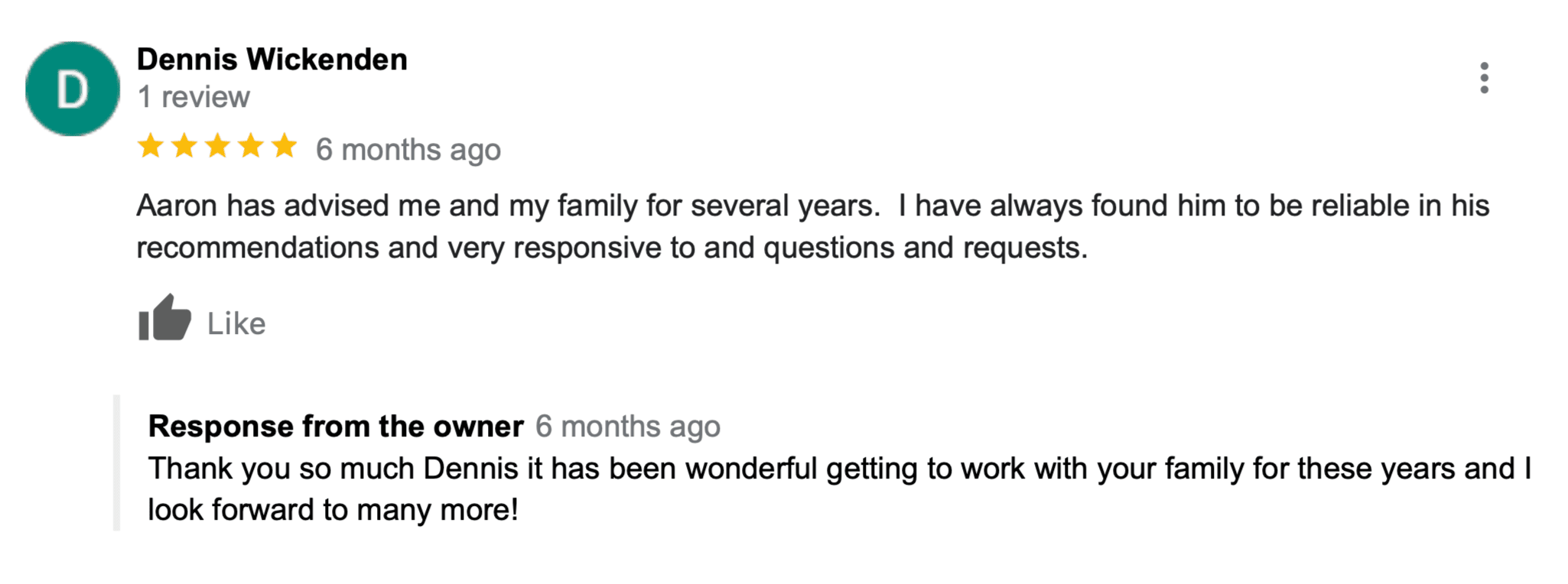The image size is (1568, 584).
Task: Click the fourth gold rating star
Action: (x=251, y=145)
